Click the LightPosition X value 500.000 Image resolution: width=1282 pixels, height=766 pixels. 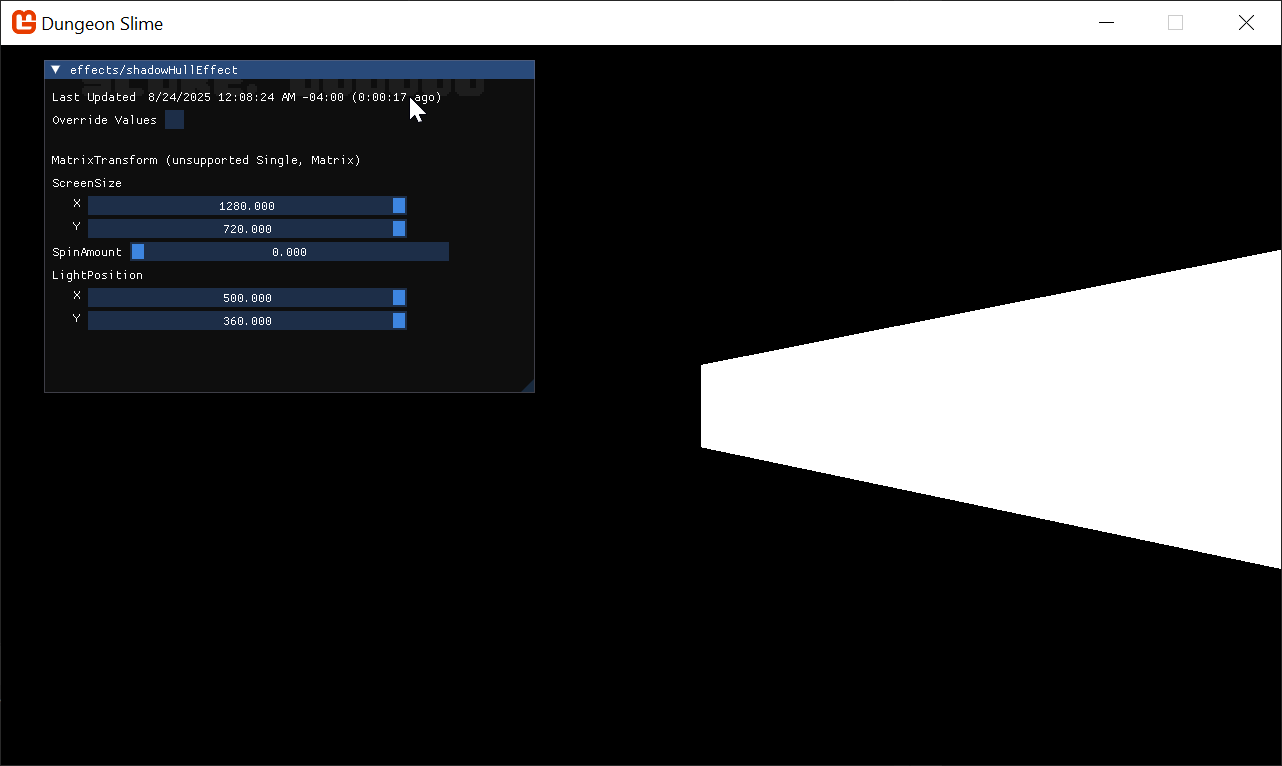coord(246,298)
